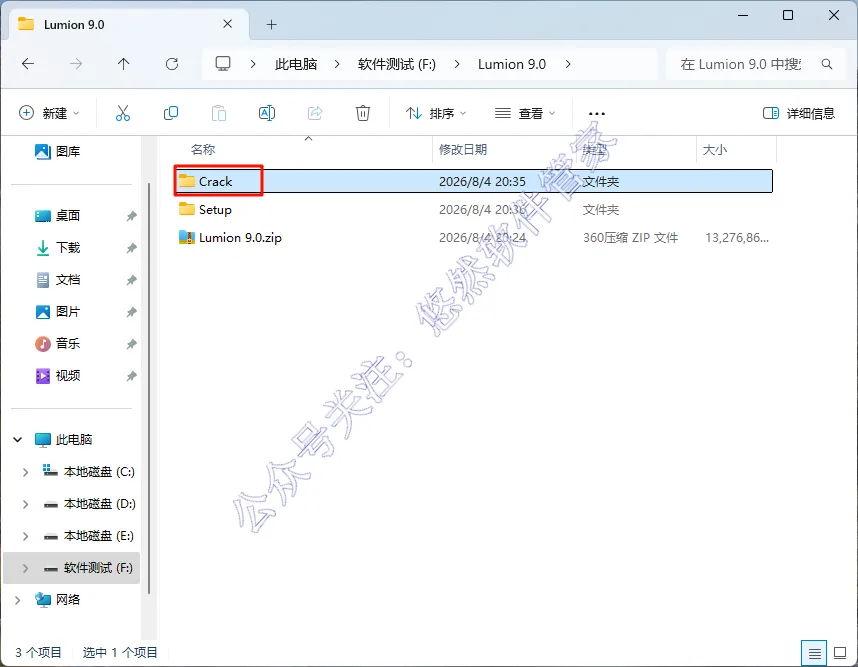Click the 13,276,86... size cell

tap(737, 237)
